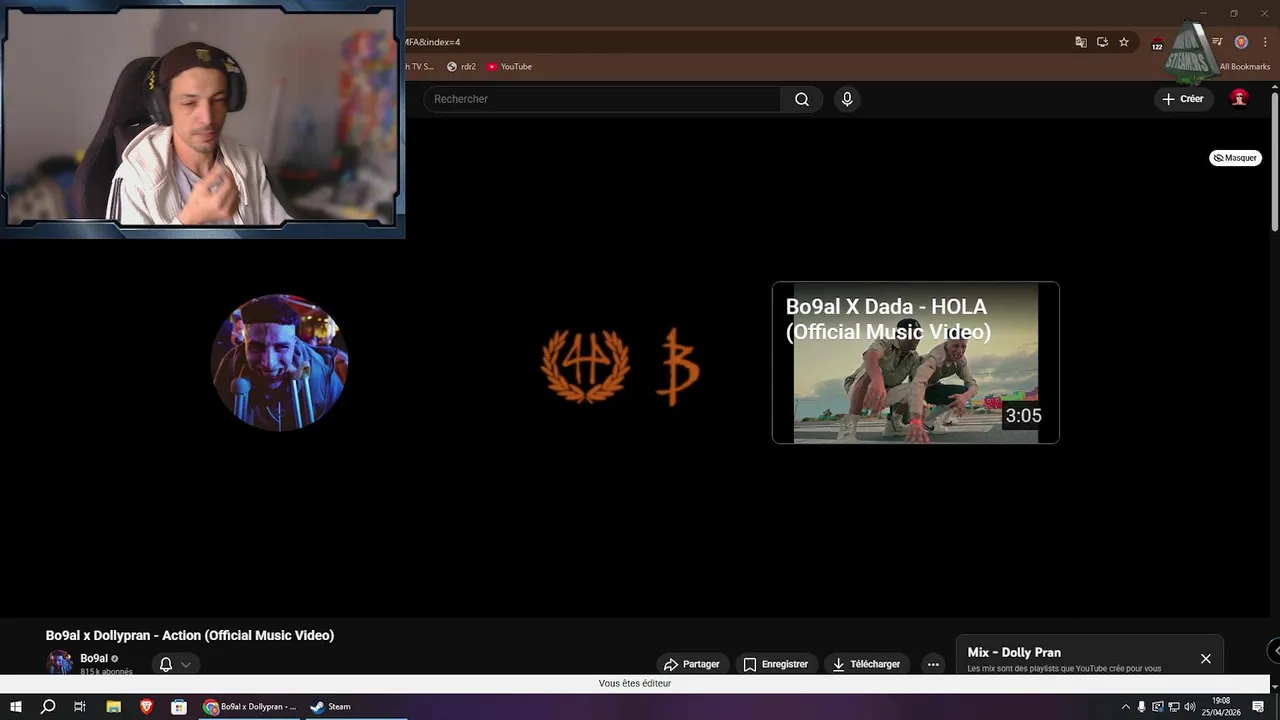Click the YouTube search magnifier button
Viewport: 1280px width, 720px height.
[802, 99]
